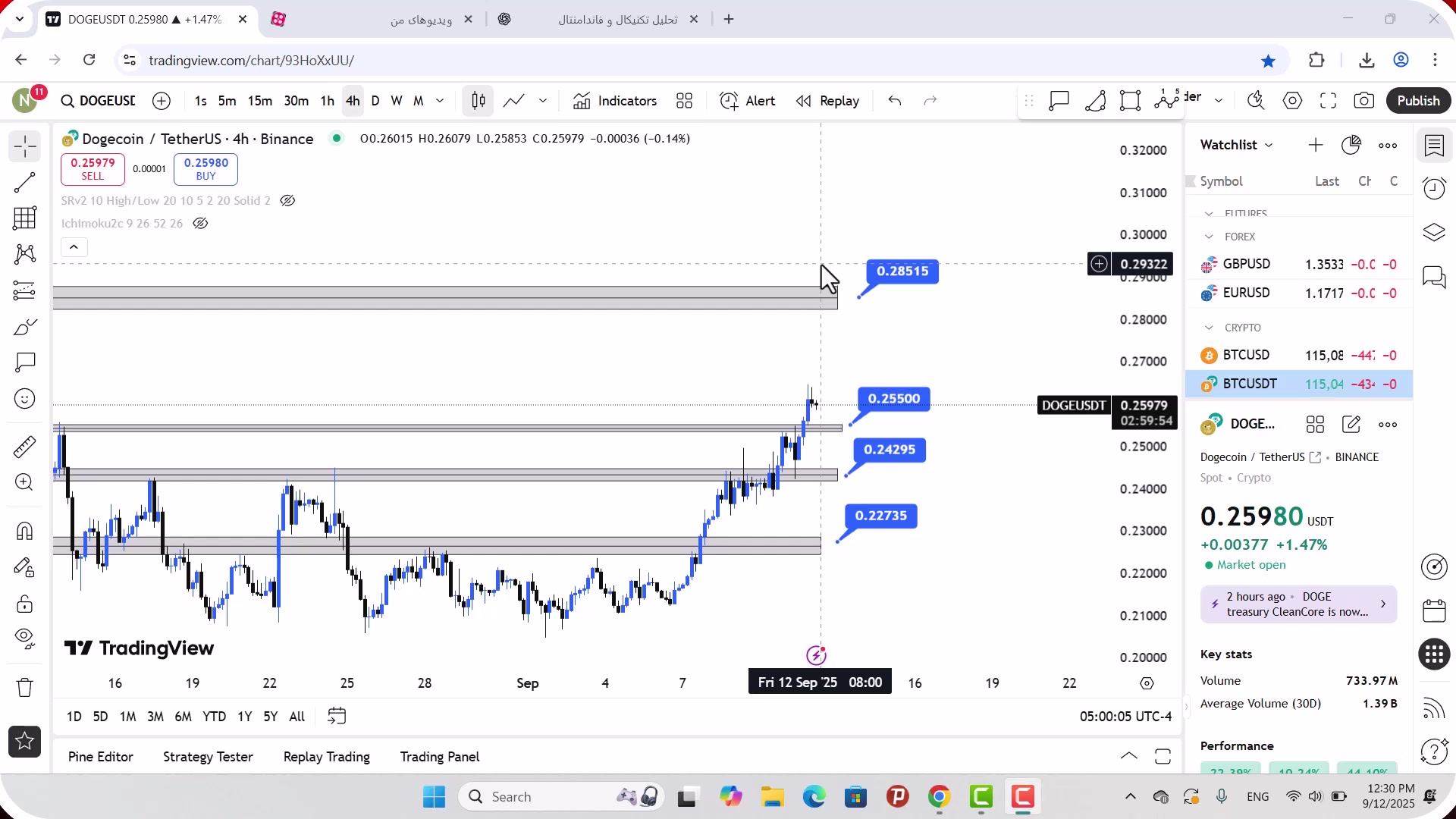
Task: Open the pattern drawing tools
Action: click(x=25, y=254)
